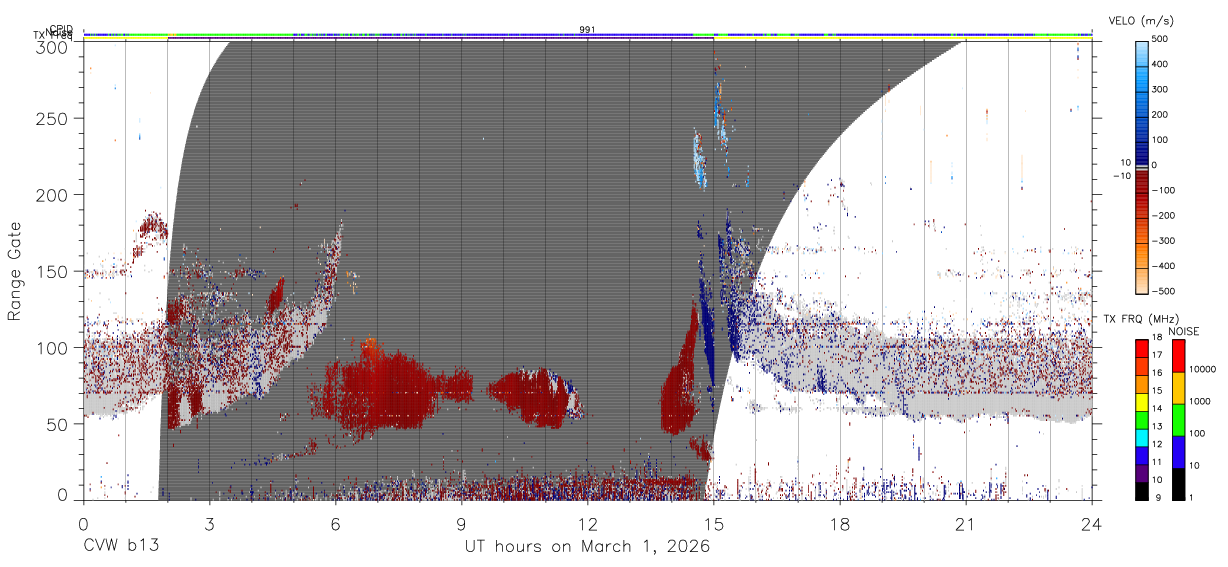1228x567 pixels.
Task: Click the '15' tick on UT hours axis
Action: click(713, 523)
